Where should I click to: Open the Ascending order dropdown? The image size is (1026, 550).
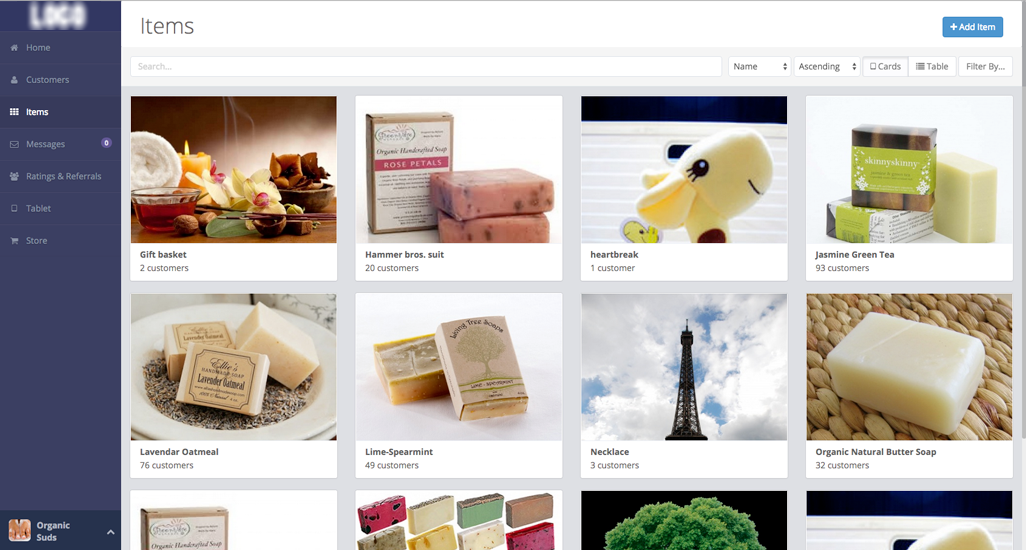pos(826,66)
